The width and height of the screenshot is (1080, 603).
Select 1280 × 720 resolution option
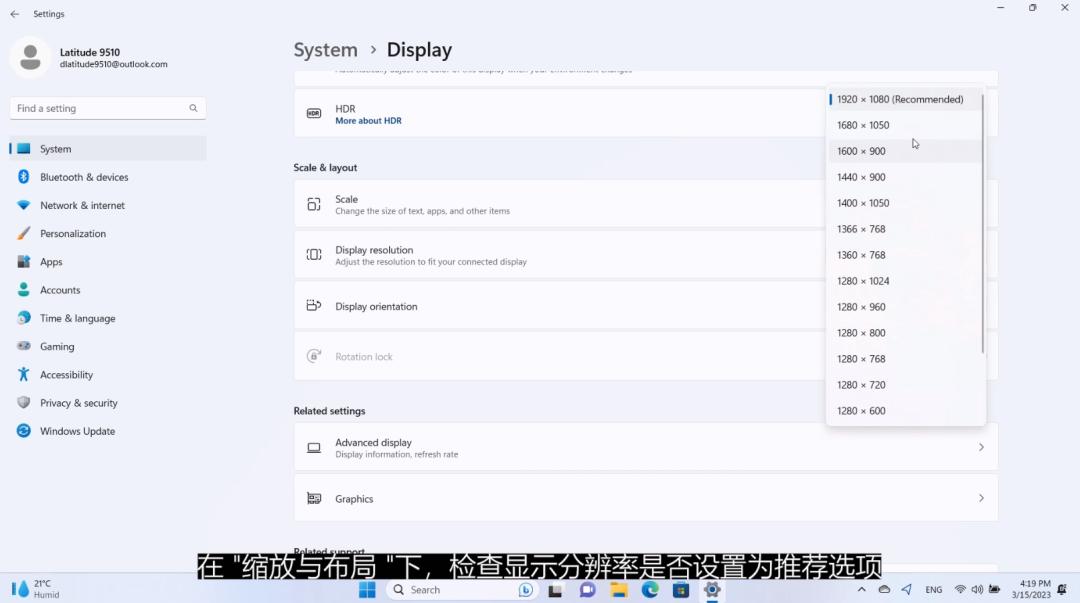(861, 385)
